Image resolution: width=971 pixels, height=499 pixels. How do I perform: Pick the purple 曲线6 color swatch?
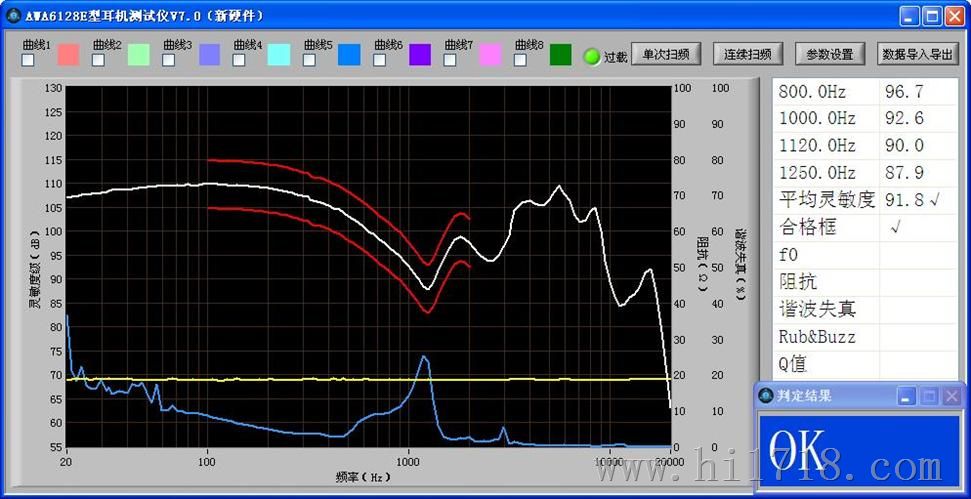420,54
